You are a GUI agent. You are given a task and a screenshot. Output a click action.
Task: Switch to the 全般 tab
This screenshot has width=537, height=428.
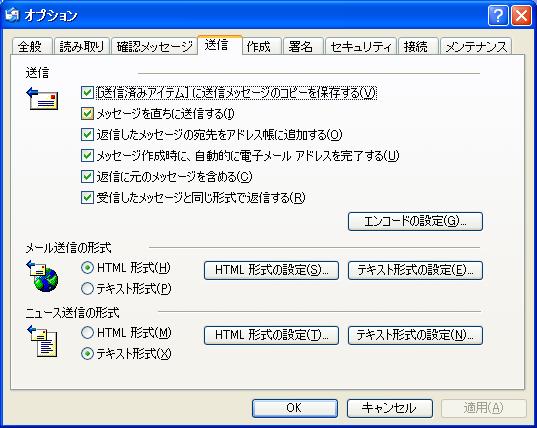(32, 46)
